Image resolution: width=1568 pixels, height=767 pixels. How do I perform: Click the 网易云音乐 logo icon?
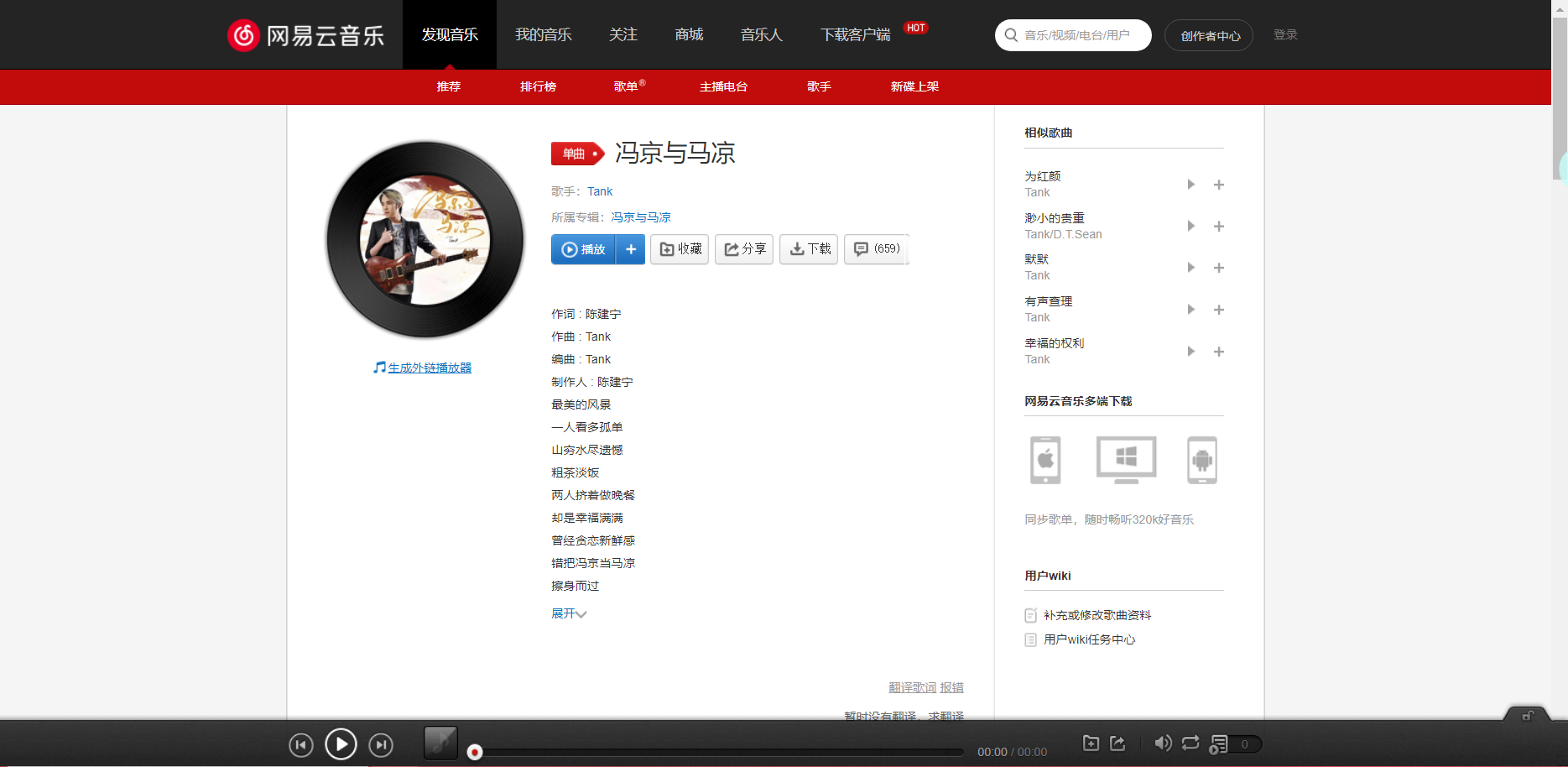point(242,35)
